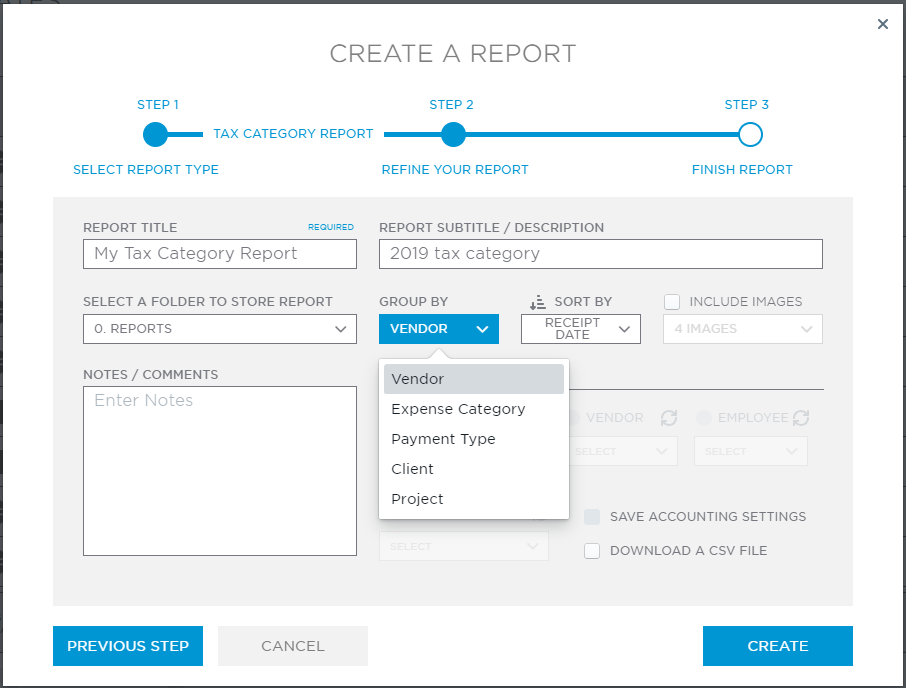Click the Step 1 circle on the progress bar
Viewport: 906px width, 688px height.
click(156, 134)
